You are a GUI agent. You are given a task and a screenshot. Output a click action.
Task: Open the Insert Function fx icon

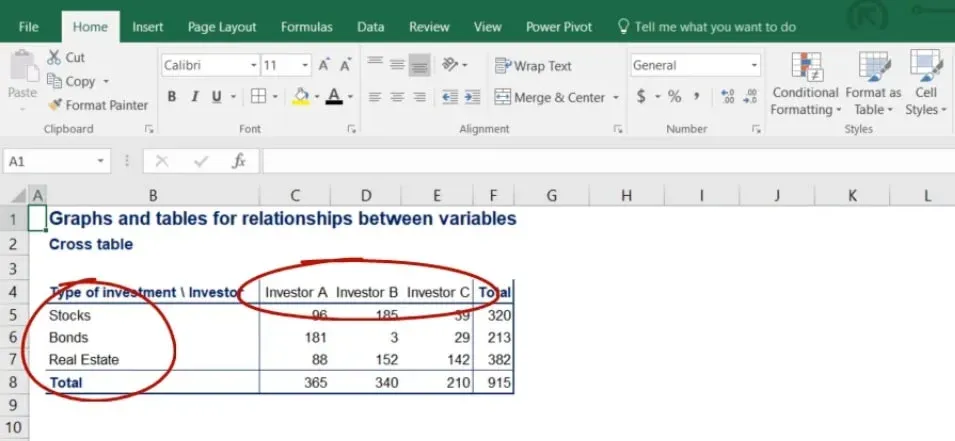point(239,161)
